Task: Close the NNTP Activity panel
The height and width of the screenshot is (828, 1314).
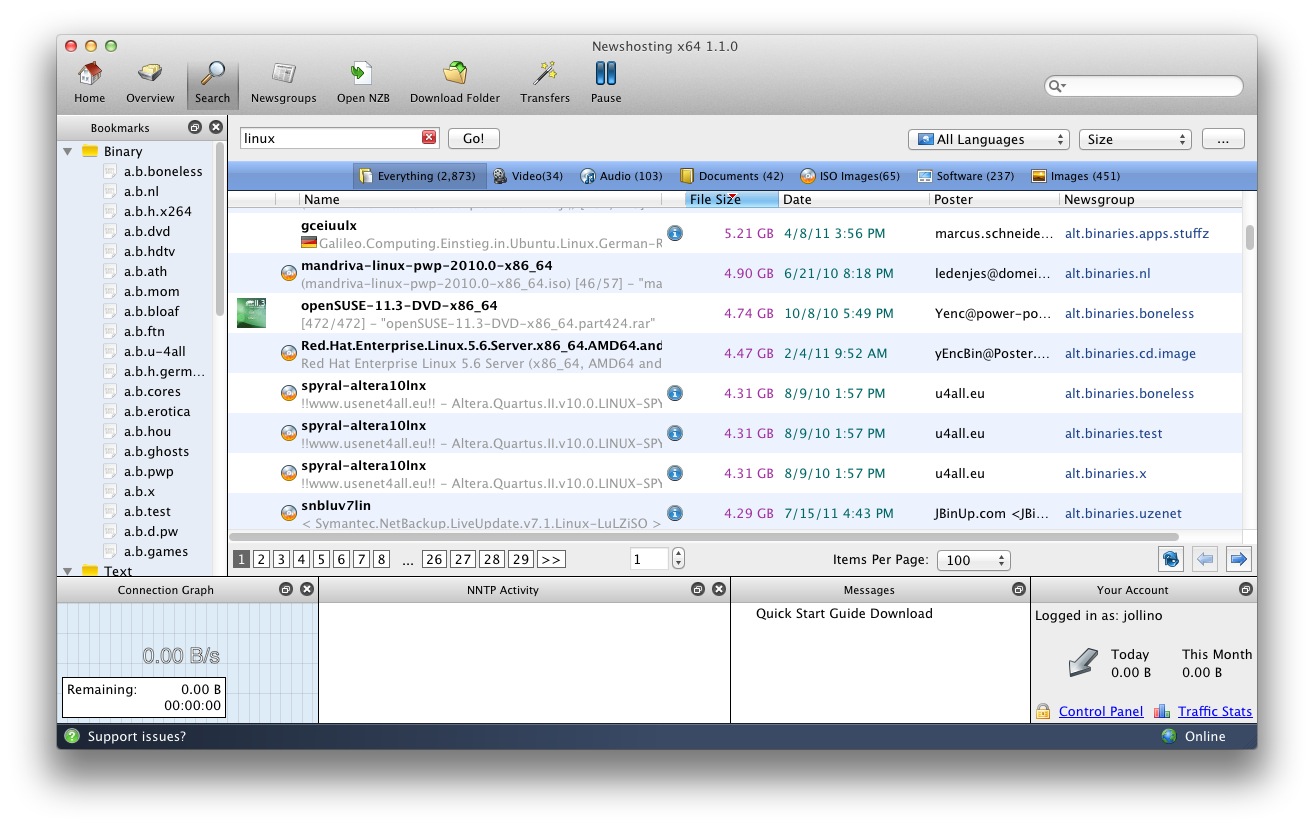Action: pos(719,590)
